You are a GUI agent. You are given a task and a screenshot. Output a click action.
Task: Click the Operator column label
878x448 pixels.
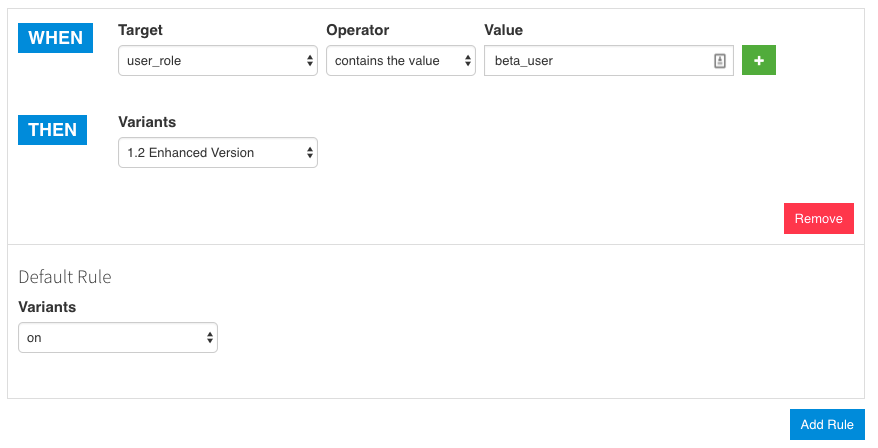tap(357, 30)
